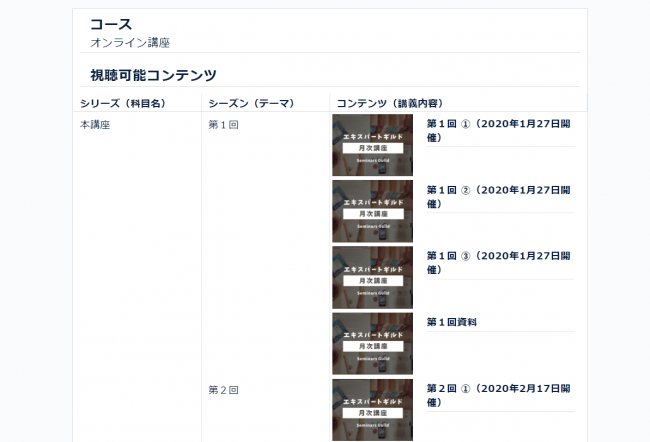
Task: Open thumbnail for 第2回 ① lecture
Action: point(372,410)
